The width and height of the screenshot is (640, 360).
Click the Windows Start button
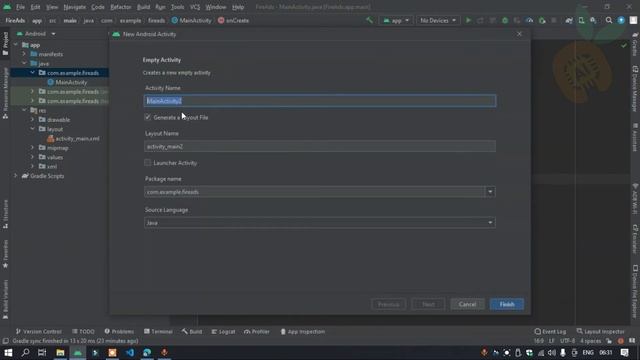pos(8,353)
